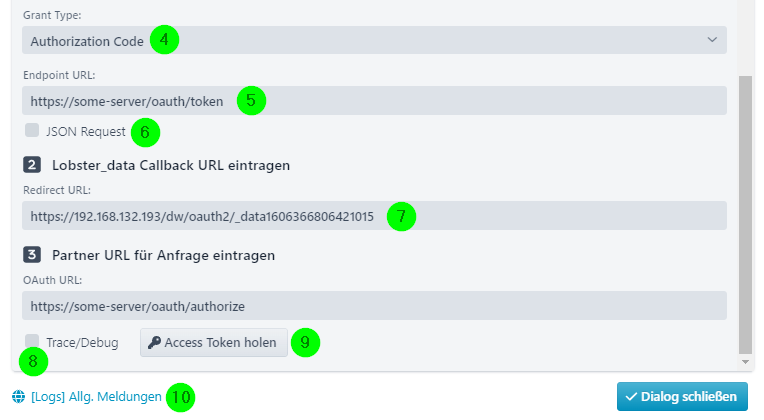The height and width of the screenshot is (420, 764).
Task: Click the chevron arrow of Authorization Code combo box
Action: (x=712, y=40)
